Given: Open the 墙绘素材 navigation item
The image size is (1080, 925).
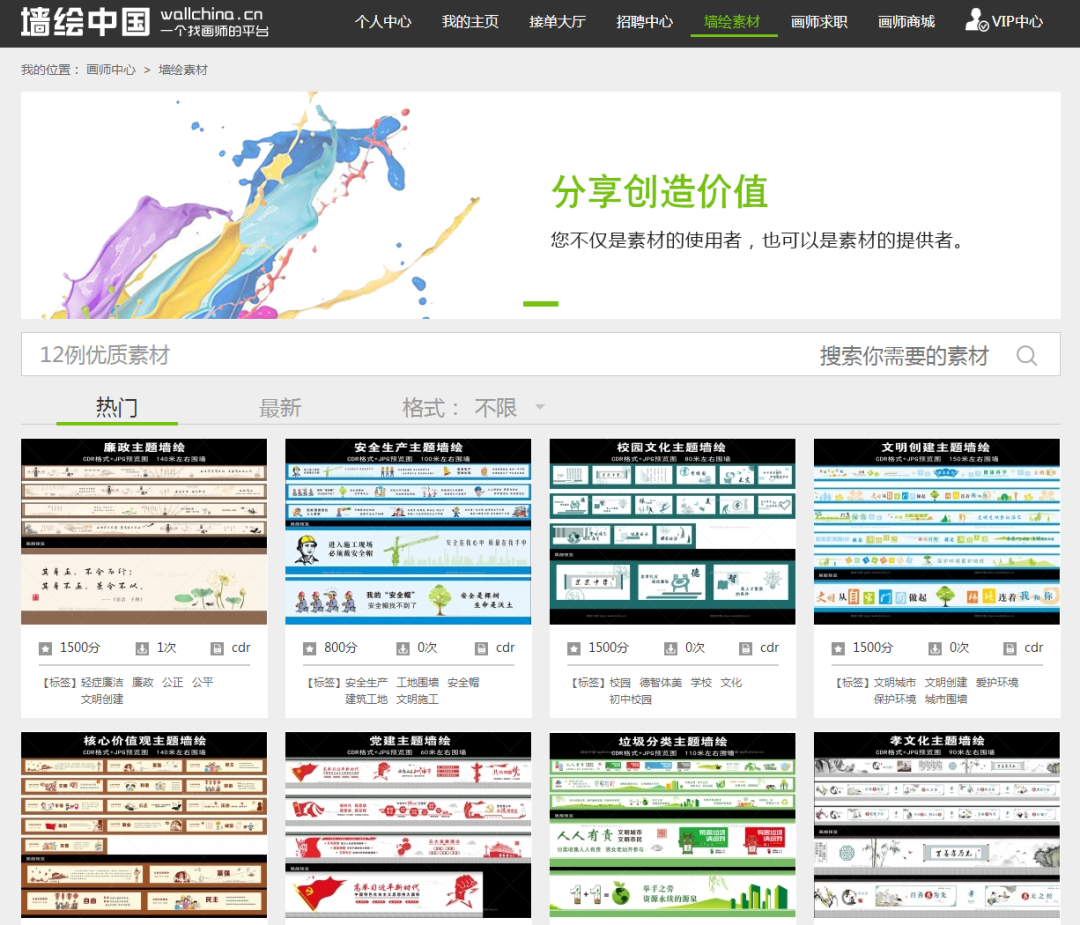Looking at the screenshot, I should (733, 21).
